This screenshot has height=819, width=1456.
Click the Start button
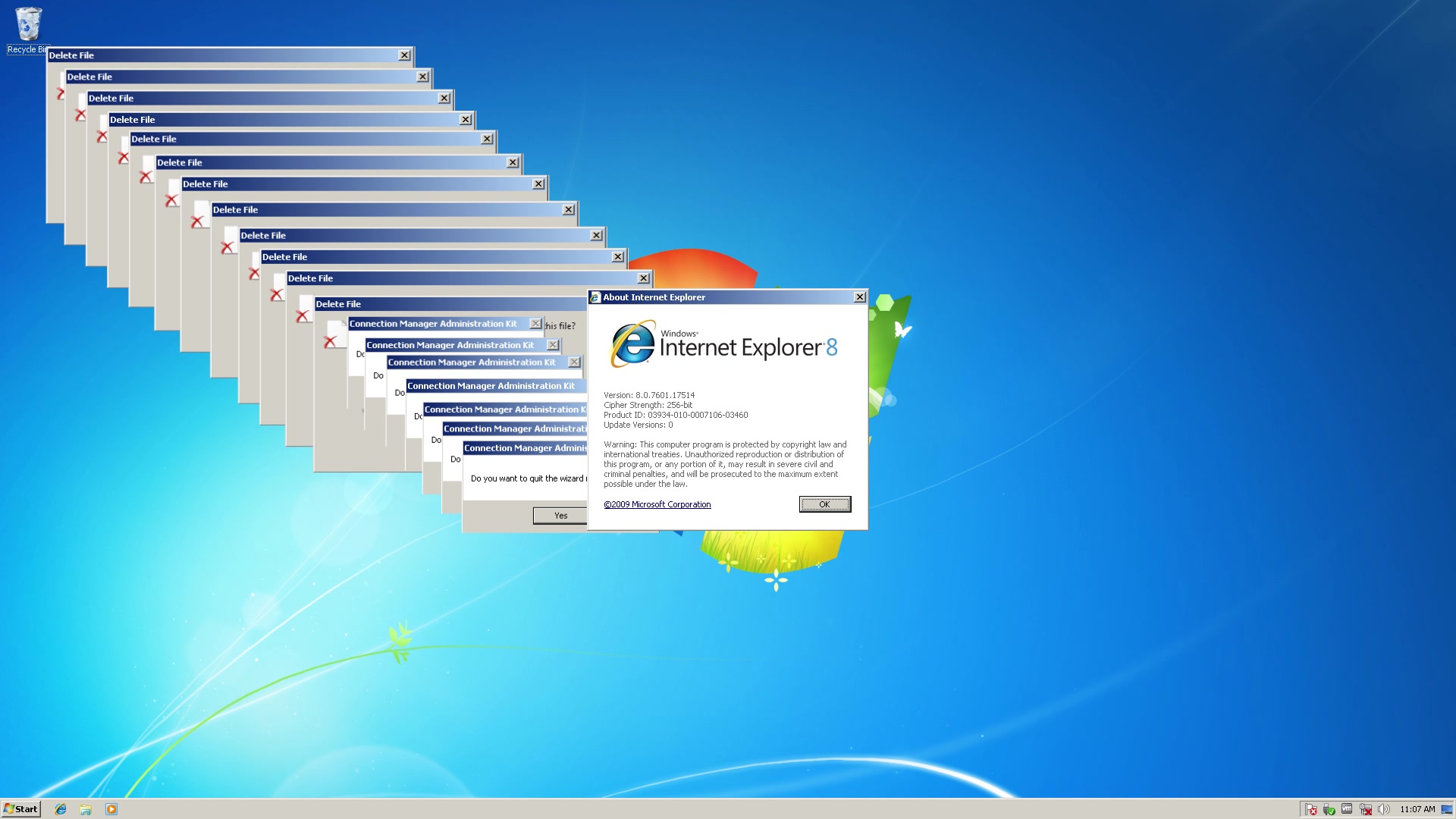click(20, 809)
